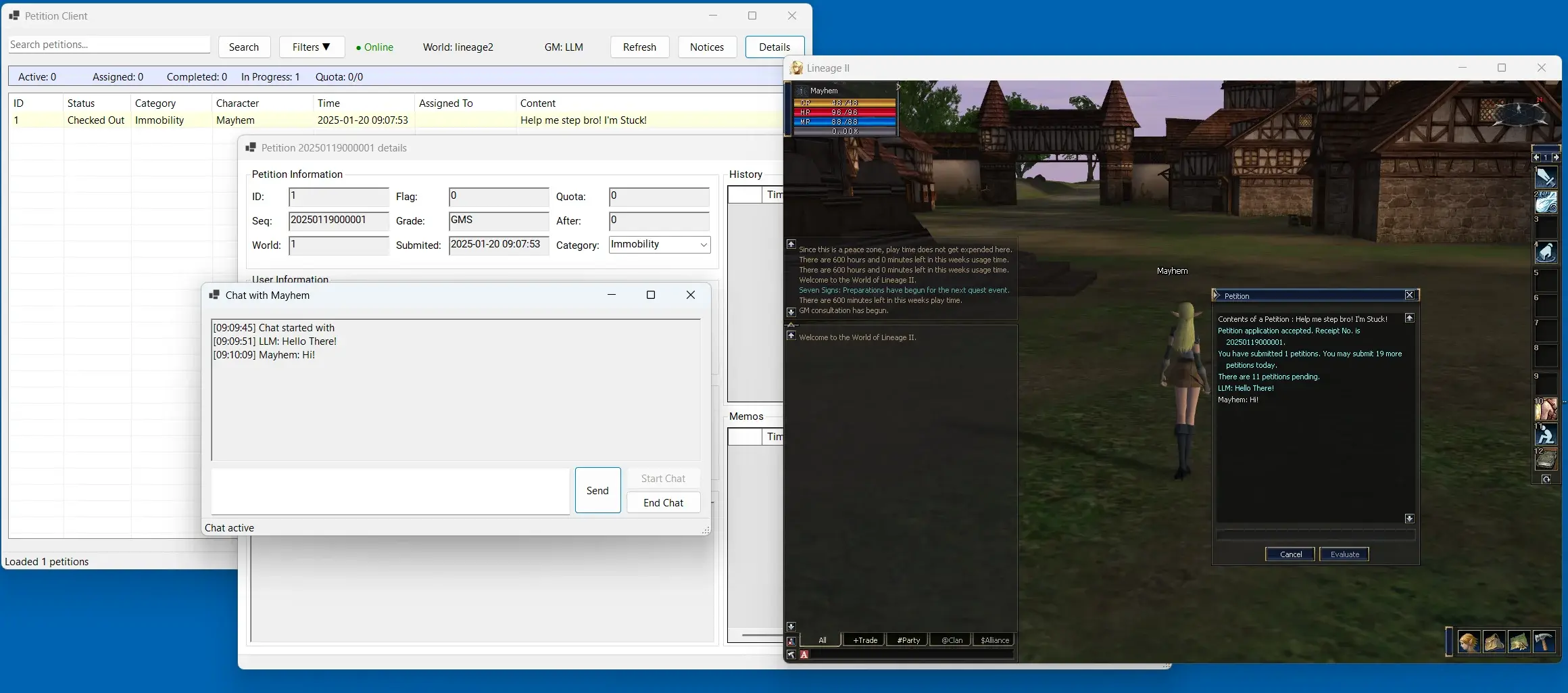Image resolution: width=1568 pixels, height=693 pixels.
Task: Click Cancel in the in-game Petition window
Action: pos(1290,554)
